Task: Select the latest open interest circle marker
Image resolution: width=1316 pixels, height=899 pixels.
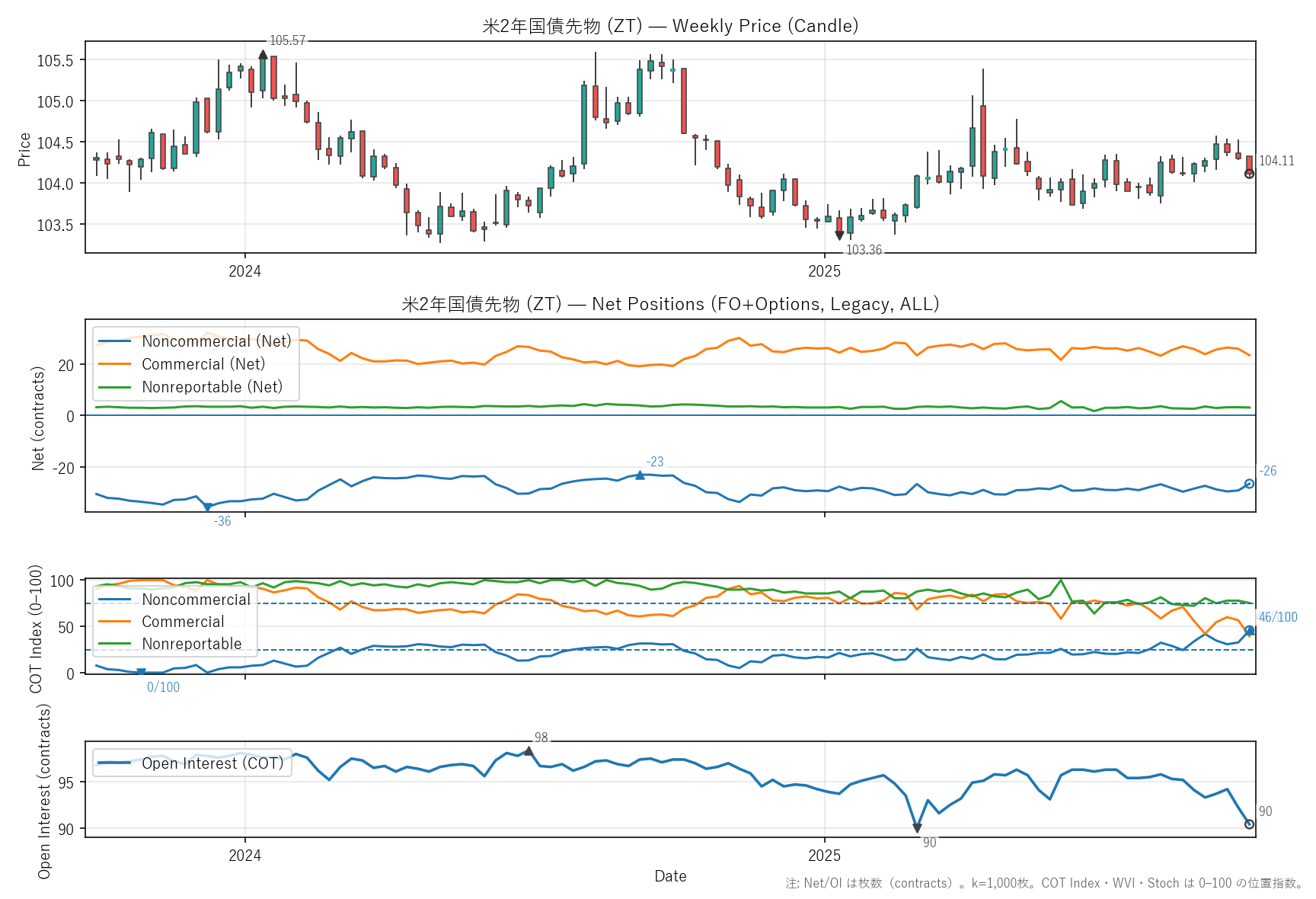Action: (x=1249, y=824)
